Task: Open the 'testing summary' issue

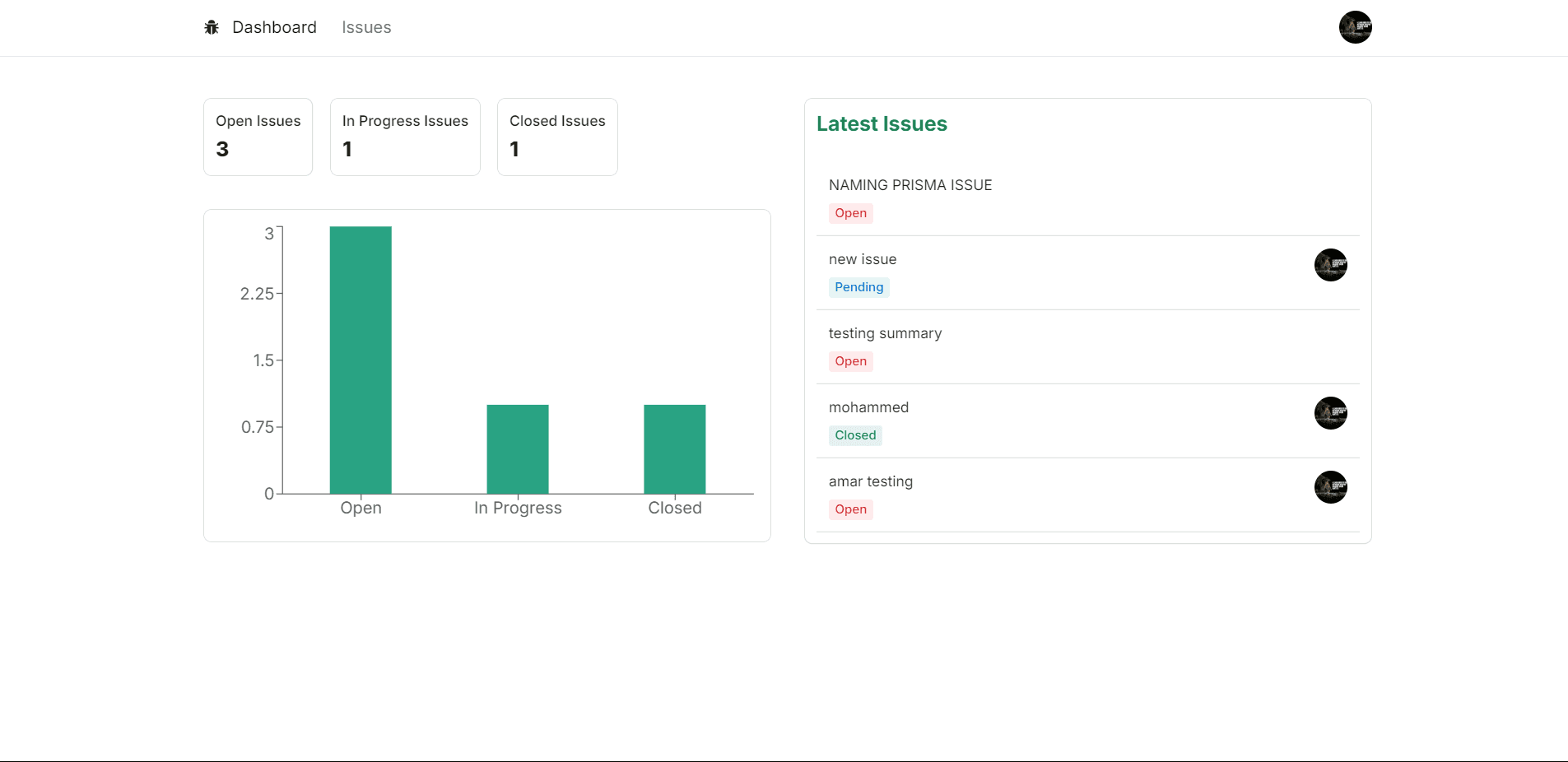Action: (885, 333)
